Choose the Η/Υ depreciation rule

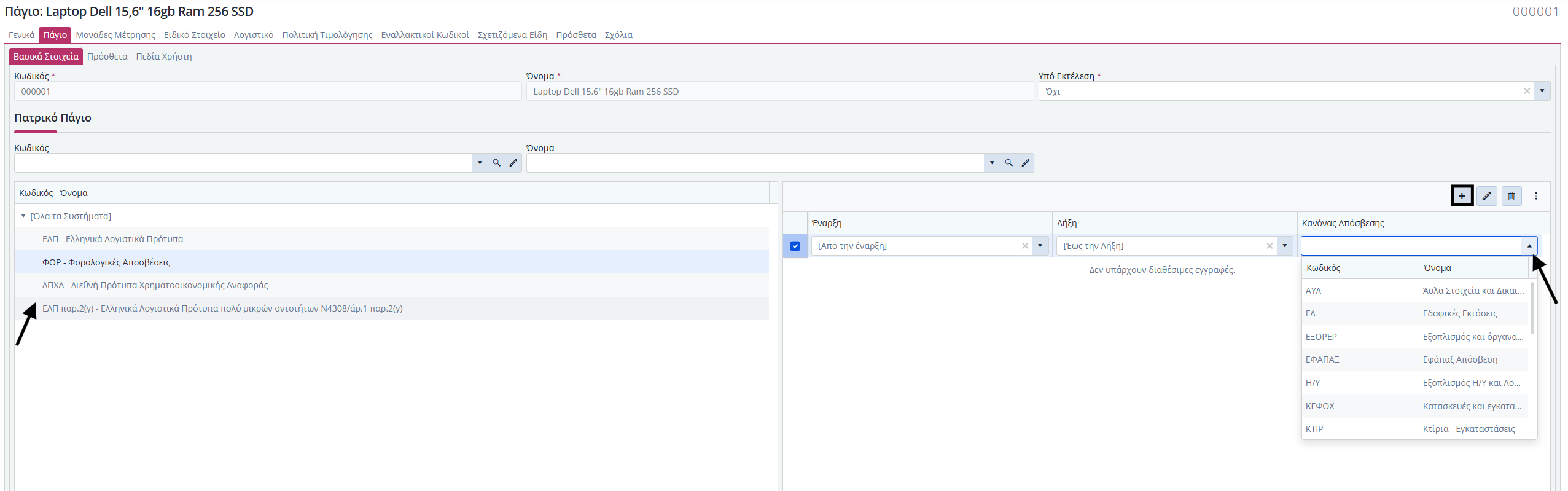[x=1415, y=383]
